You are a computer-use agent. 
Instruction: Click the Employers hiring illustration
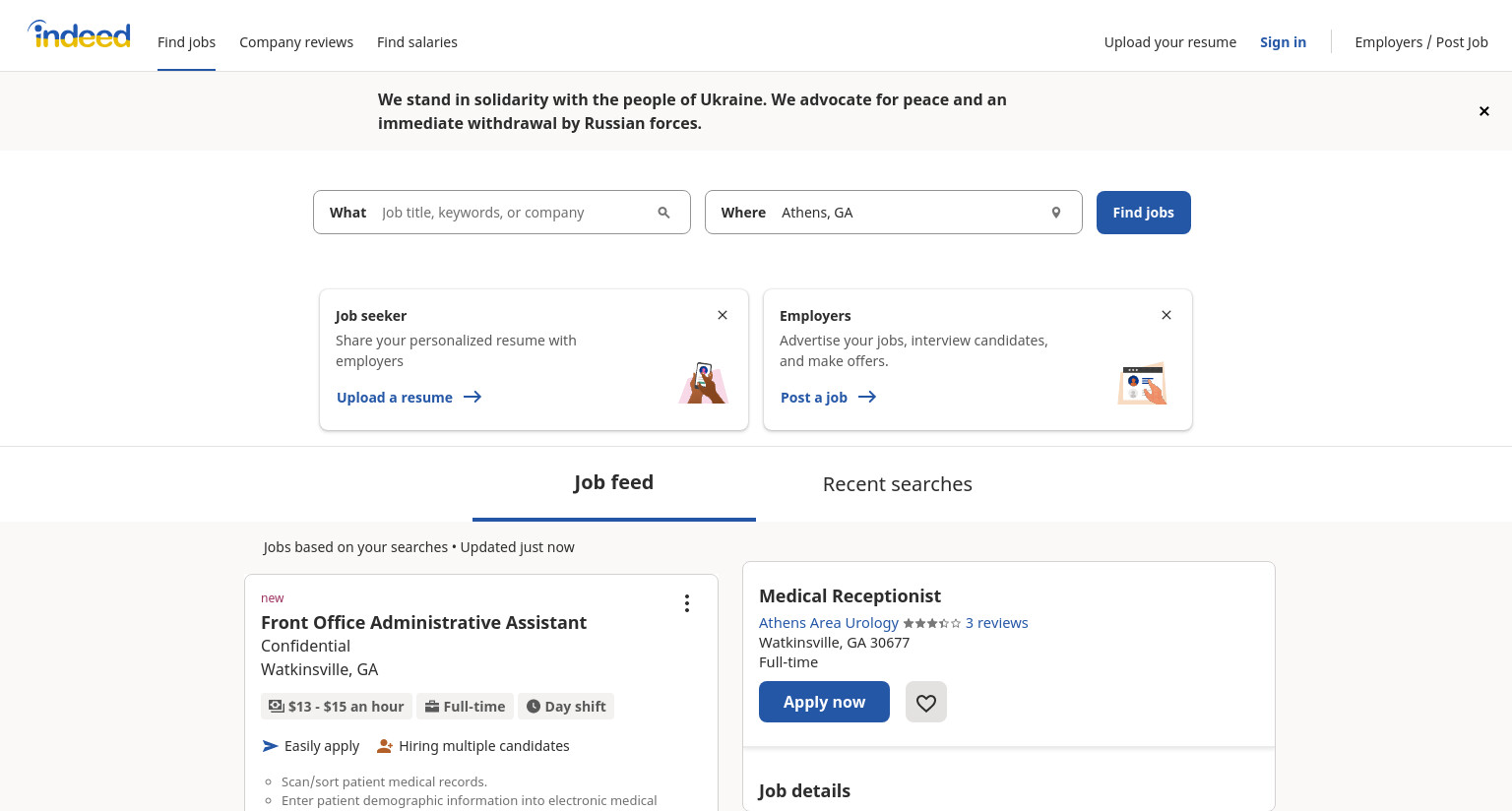click(1142, 384)
